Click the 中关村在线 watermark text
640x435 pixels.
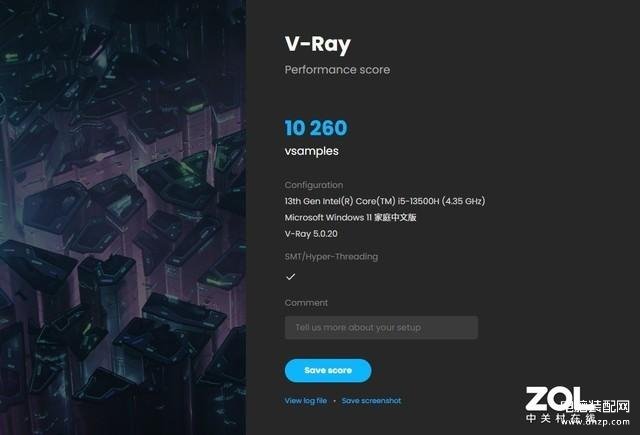pyautogui.click(x=561, y=418)
